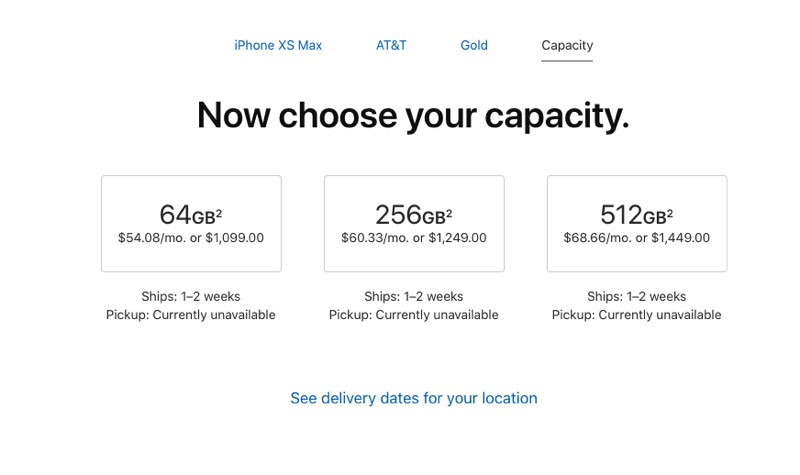Choose the 256GB capacity option
This screenshot has width=800, height=475.
point(414,223)
